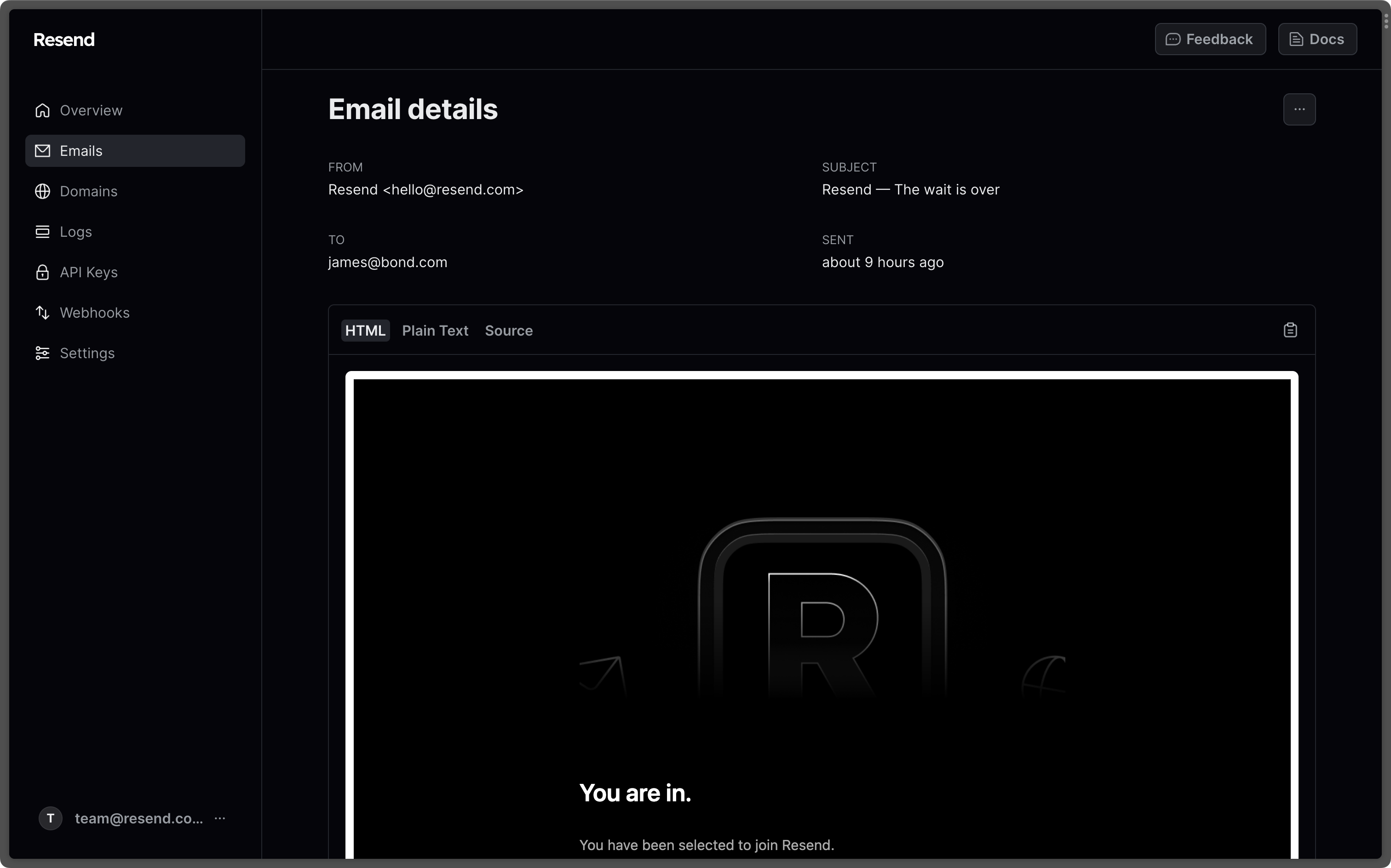Screen dimensions: 1391x868
Task: Switch to Plain Text tab
Action: pos(435,330)
